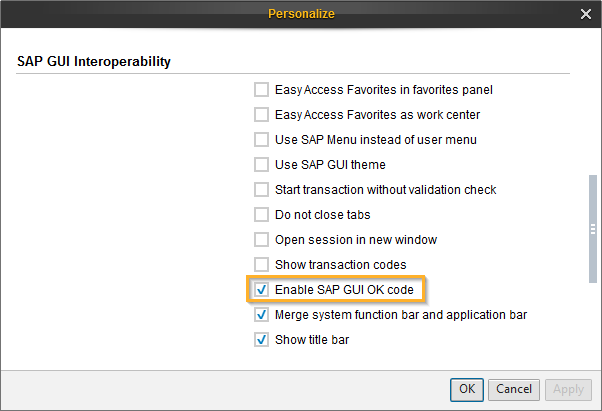Image resolution: width=602 pixels, height=411 pixels.
Task: Enable the Use SAP GUI theme option
Action: coord(262,165)
